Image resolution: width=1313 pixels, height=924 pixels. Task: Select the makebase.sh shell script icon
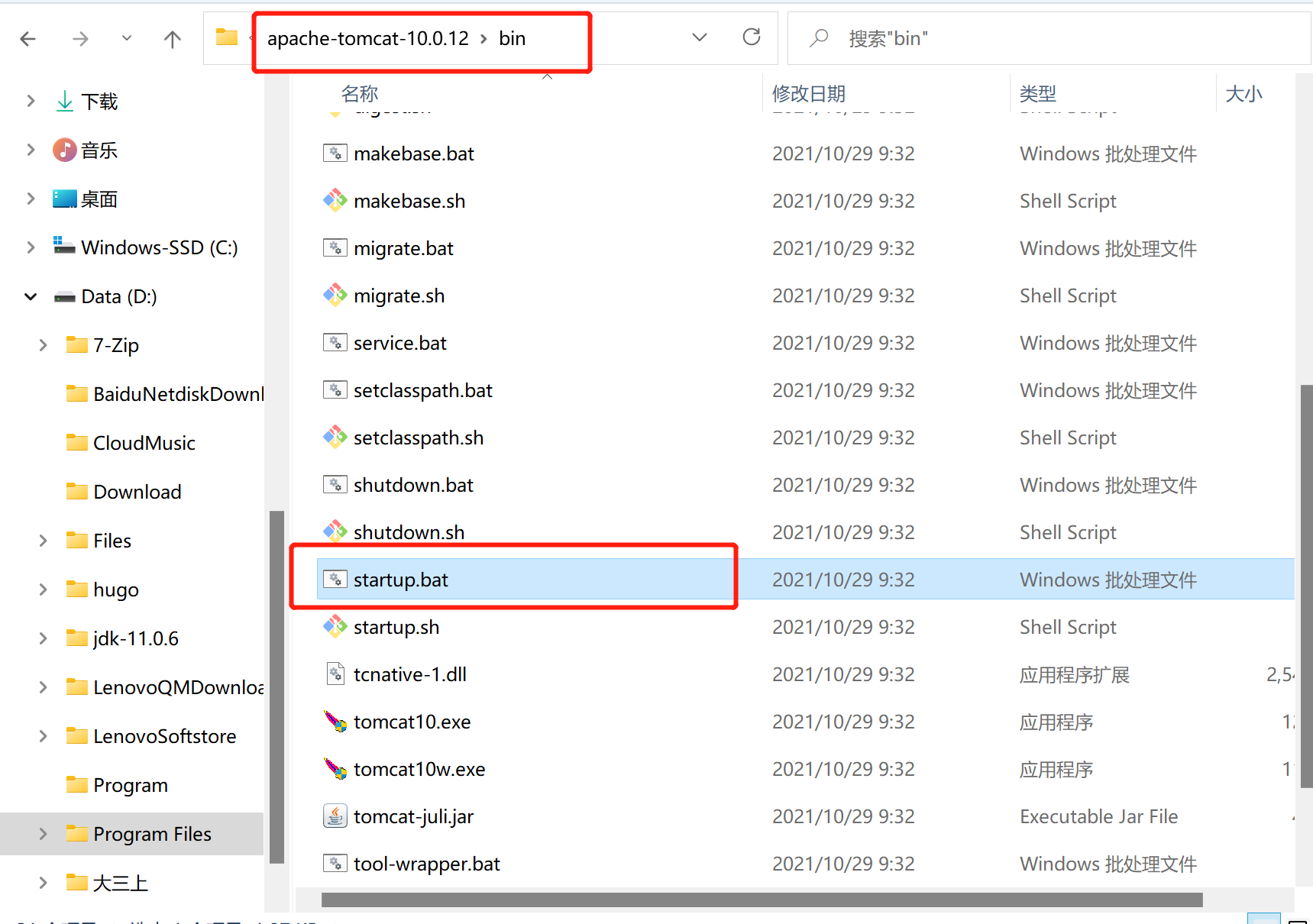click(335, 201)
